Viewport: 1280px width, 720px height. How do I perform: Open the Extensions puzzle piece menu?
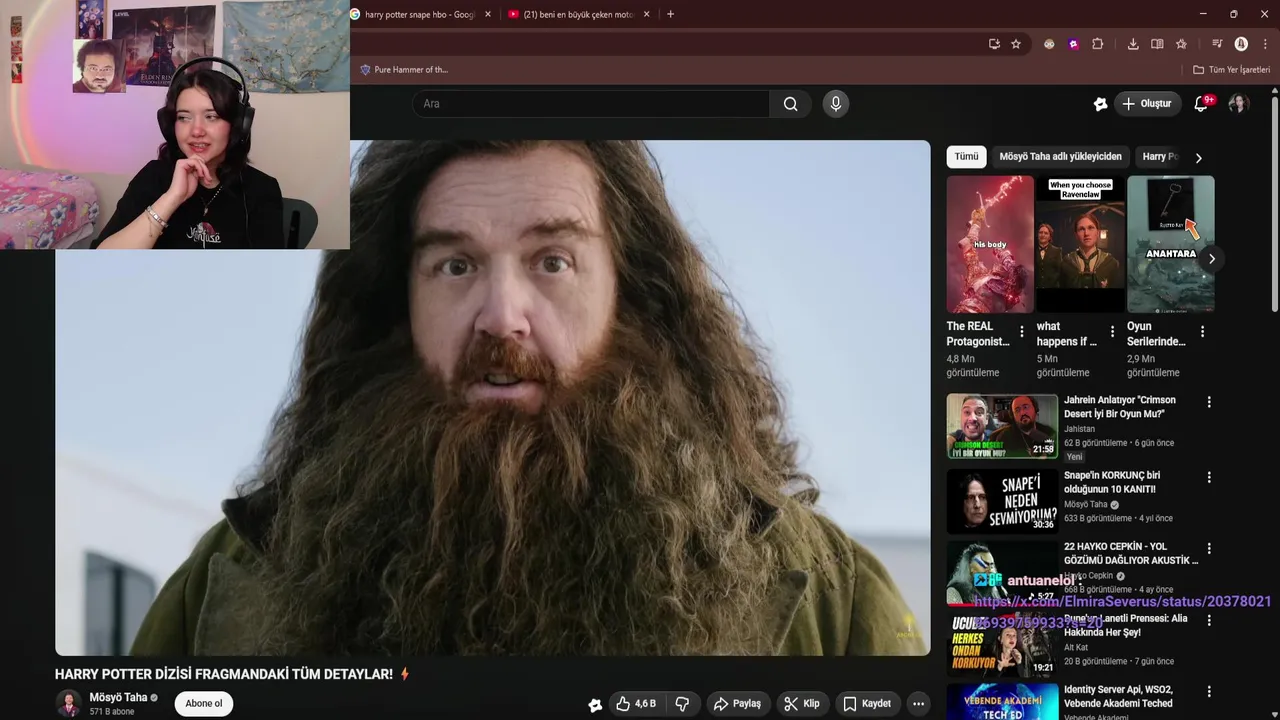point(1097,44)
